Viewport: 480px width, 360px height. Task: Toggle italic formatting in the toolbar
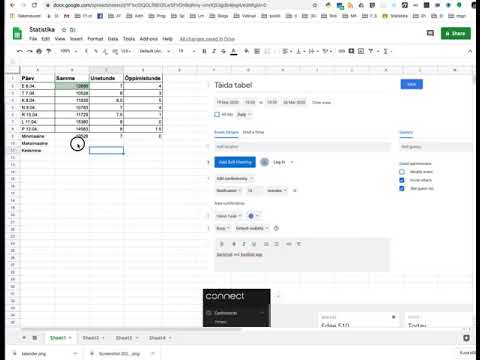[x=214, y=51]
